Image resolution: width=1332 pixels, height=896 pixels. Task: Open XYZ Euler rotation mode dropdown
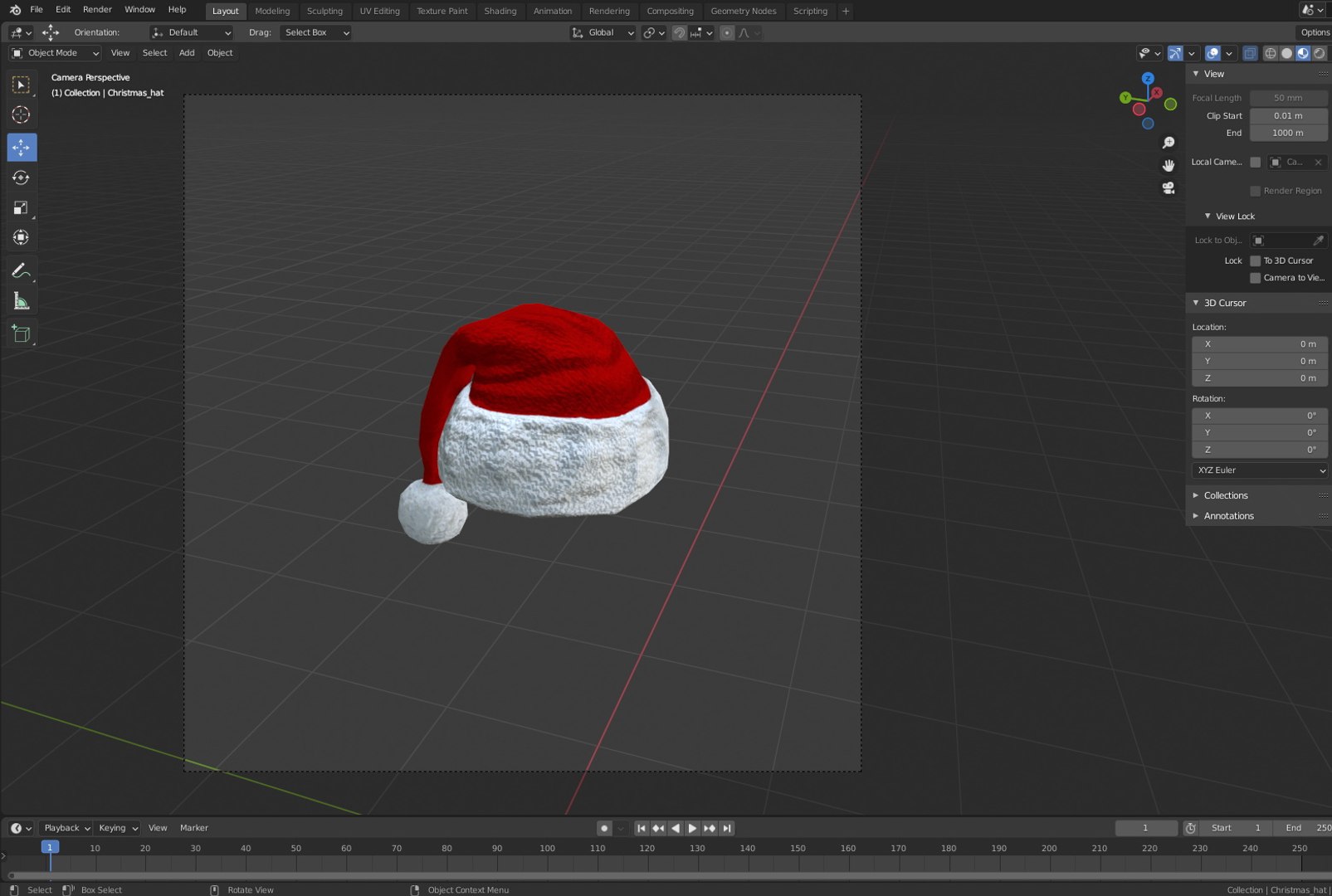tap(1260, 470)
